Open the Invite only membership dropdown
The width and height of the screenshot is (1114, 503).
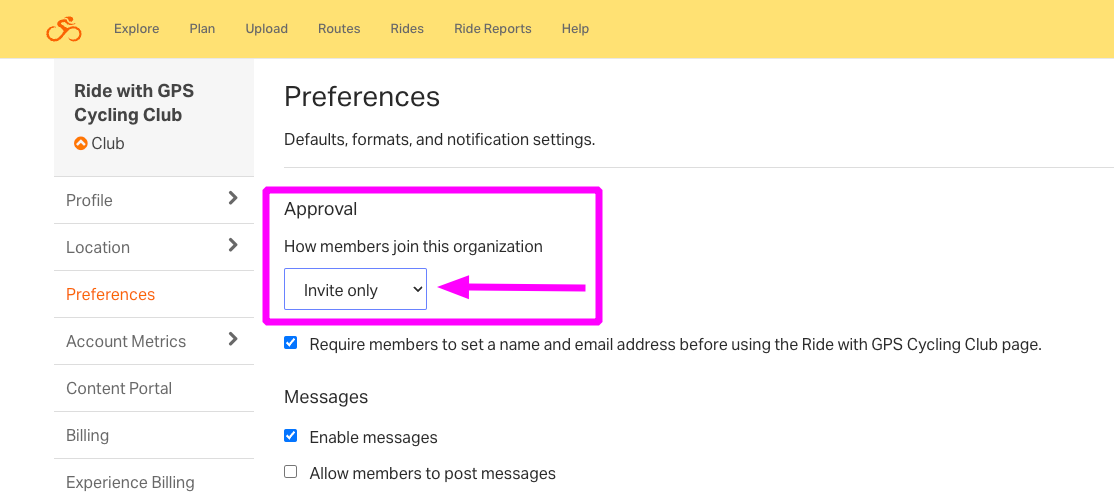pos(355,289)
